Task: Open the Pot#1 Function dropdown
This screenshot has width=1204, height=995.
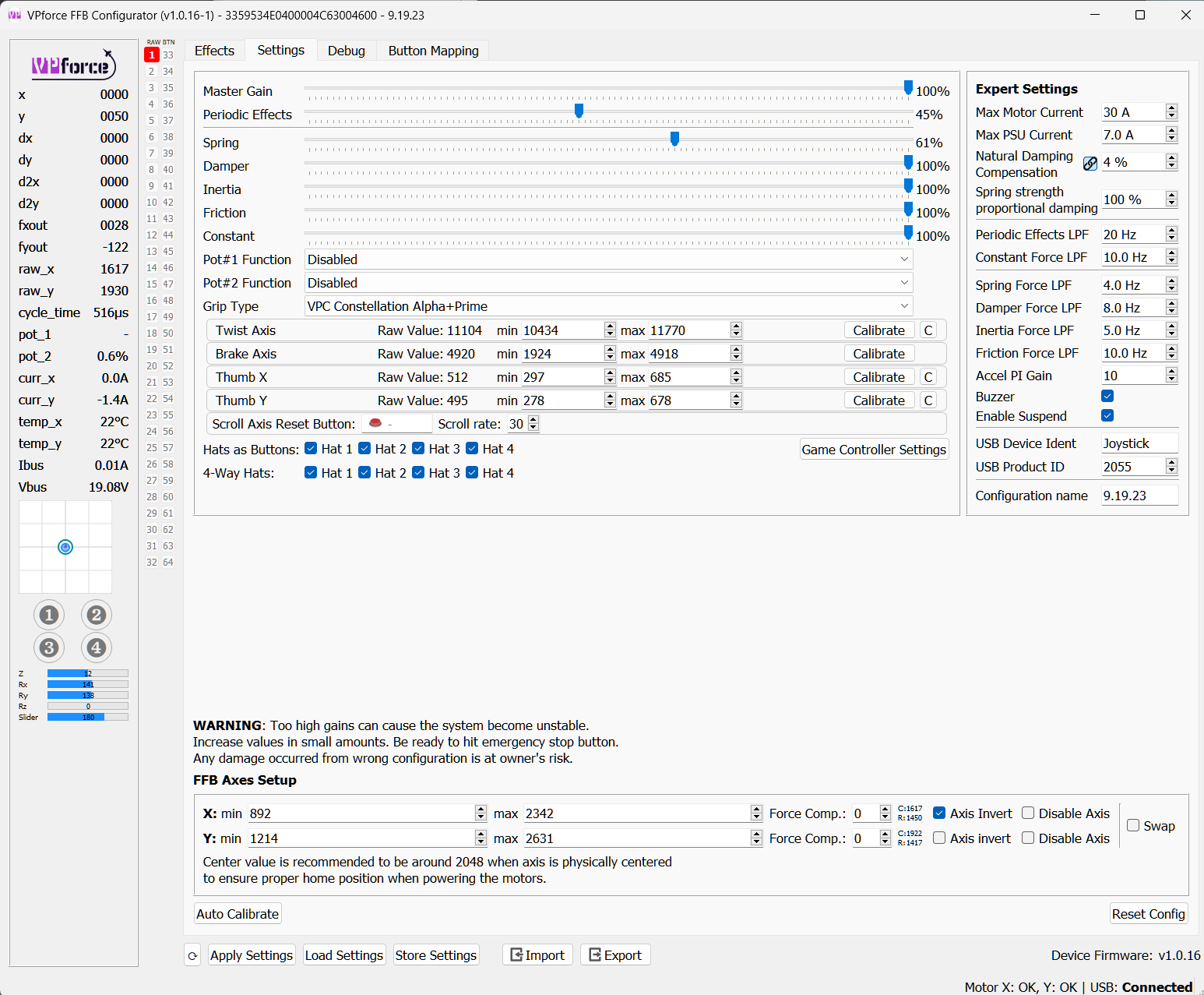Action: [608, 259]
